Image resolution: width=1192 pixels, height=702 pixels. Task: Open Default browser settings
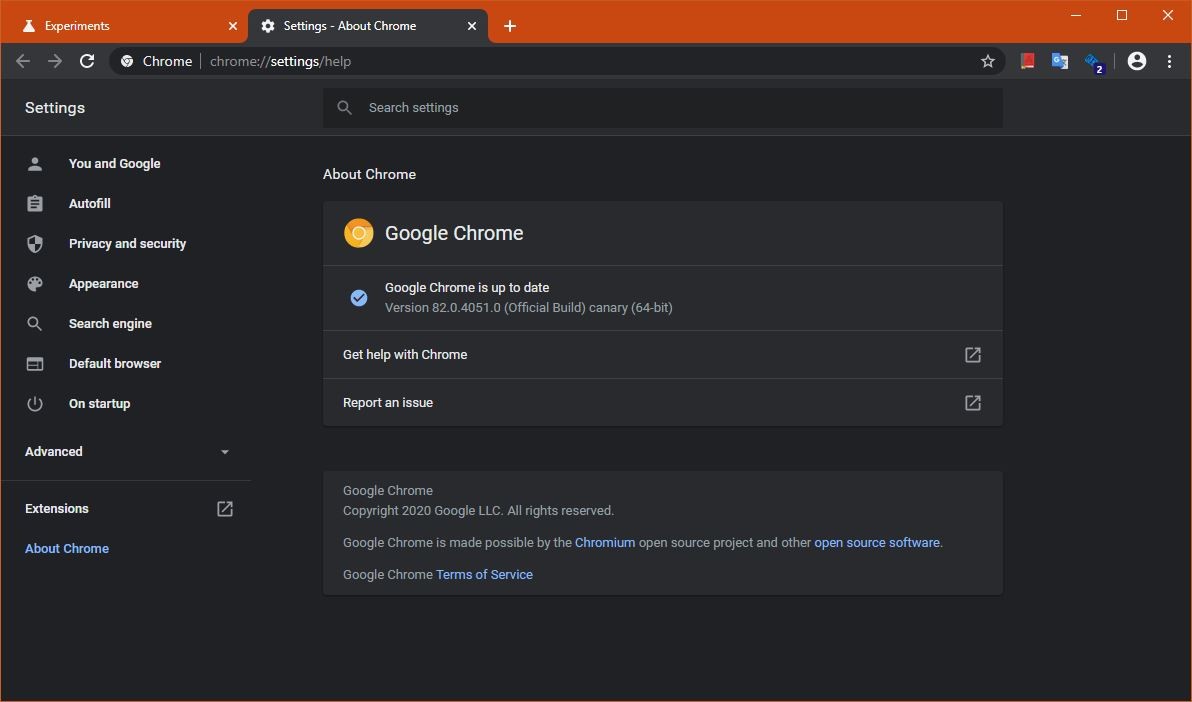115,364
